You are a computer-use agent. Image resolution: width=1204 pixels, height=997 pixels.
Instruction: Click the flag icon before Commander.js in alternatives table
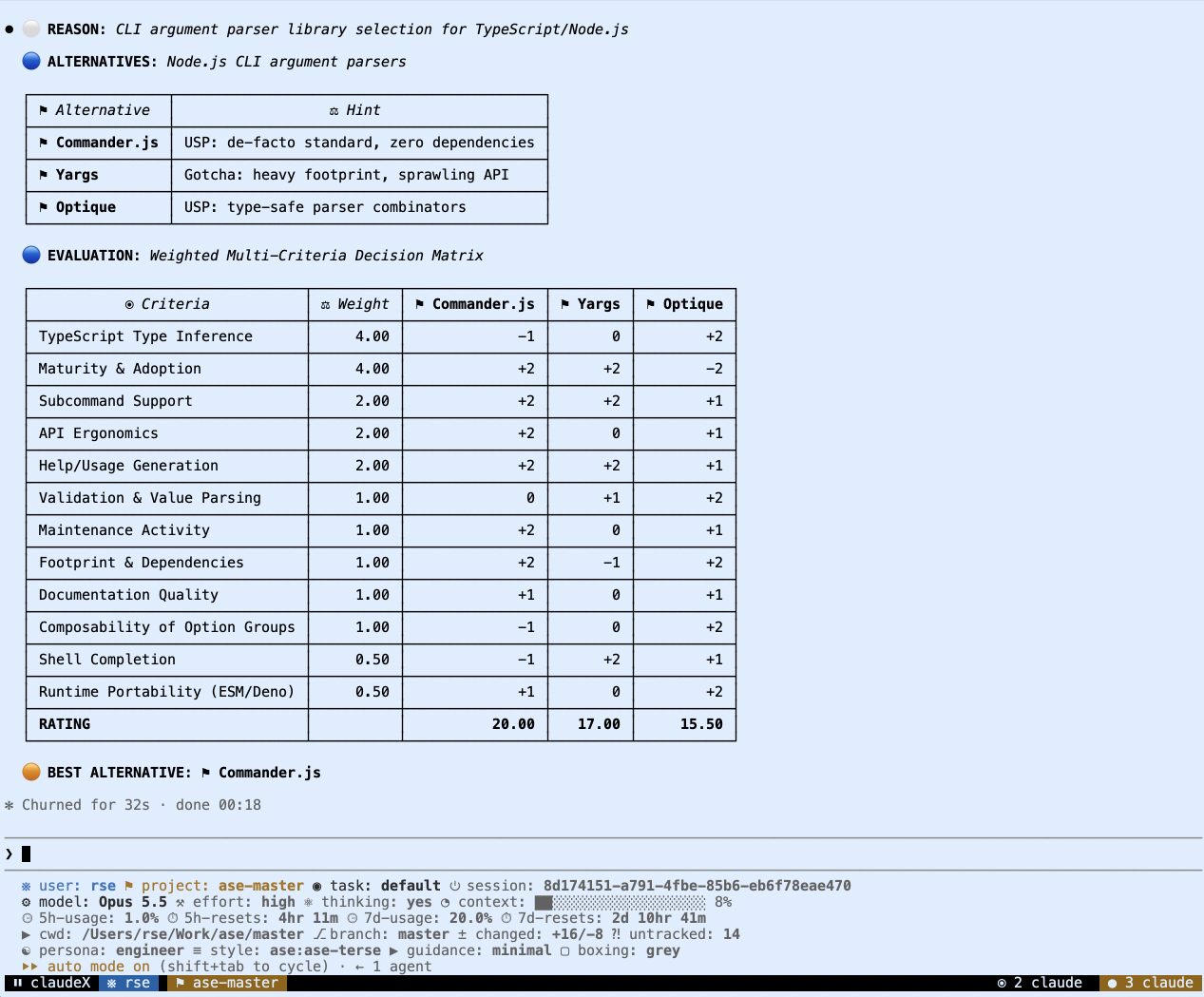(x=44, y=143)
